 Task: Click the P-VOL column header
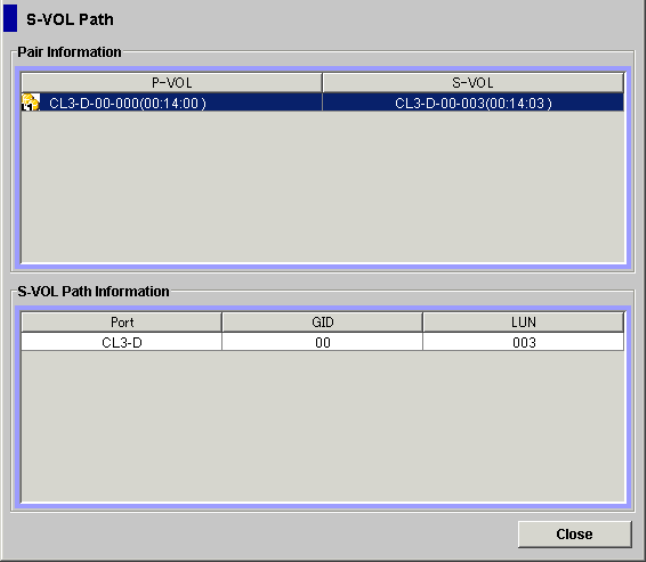coord(172,83)
